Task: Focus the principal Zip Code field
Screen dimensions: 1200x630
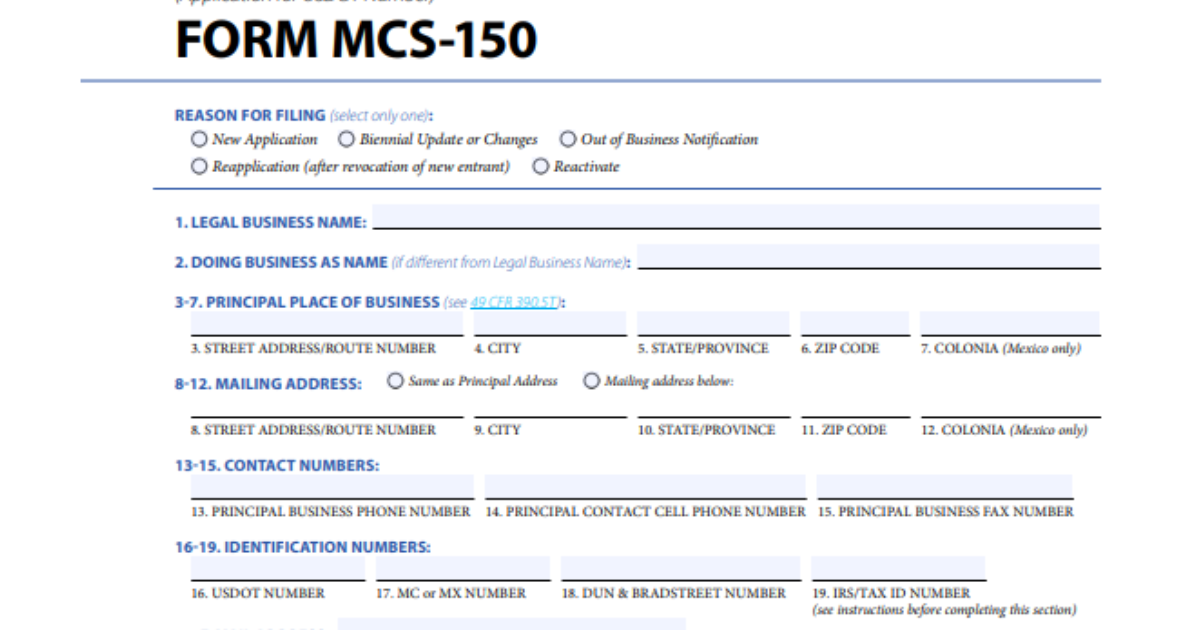Action: coord(854,324)
